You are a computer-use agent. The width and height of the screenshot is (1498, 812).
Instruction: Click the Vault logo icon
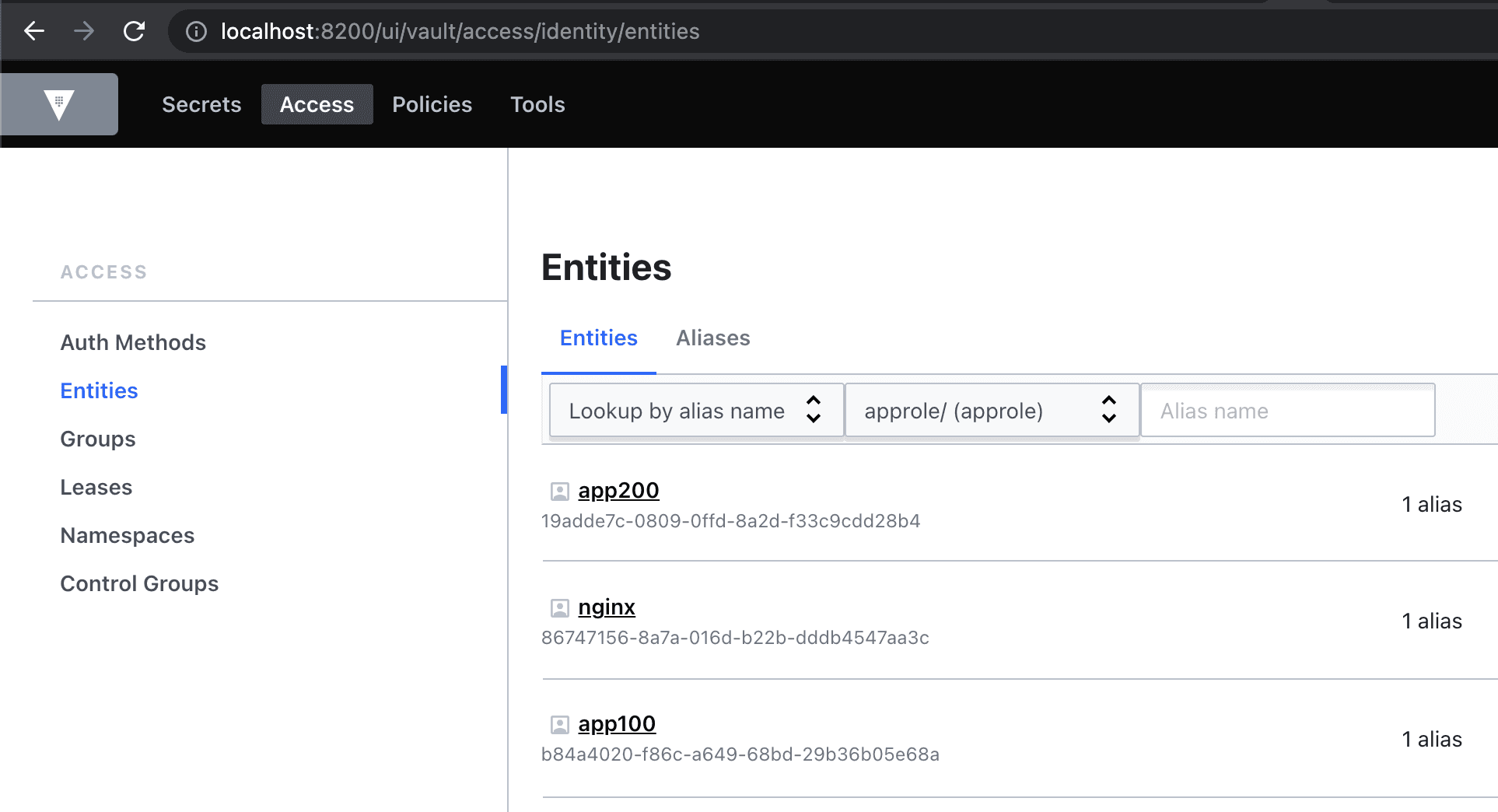point(58,103)
